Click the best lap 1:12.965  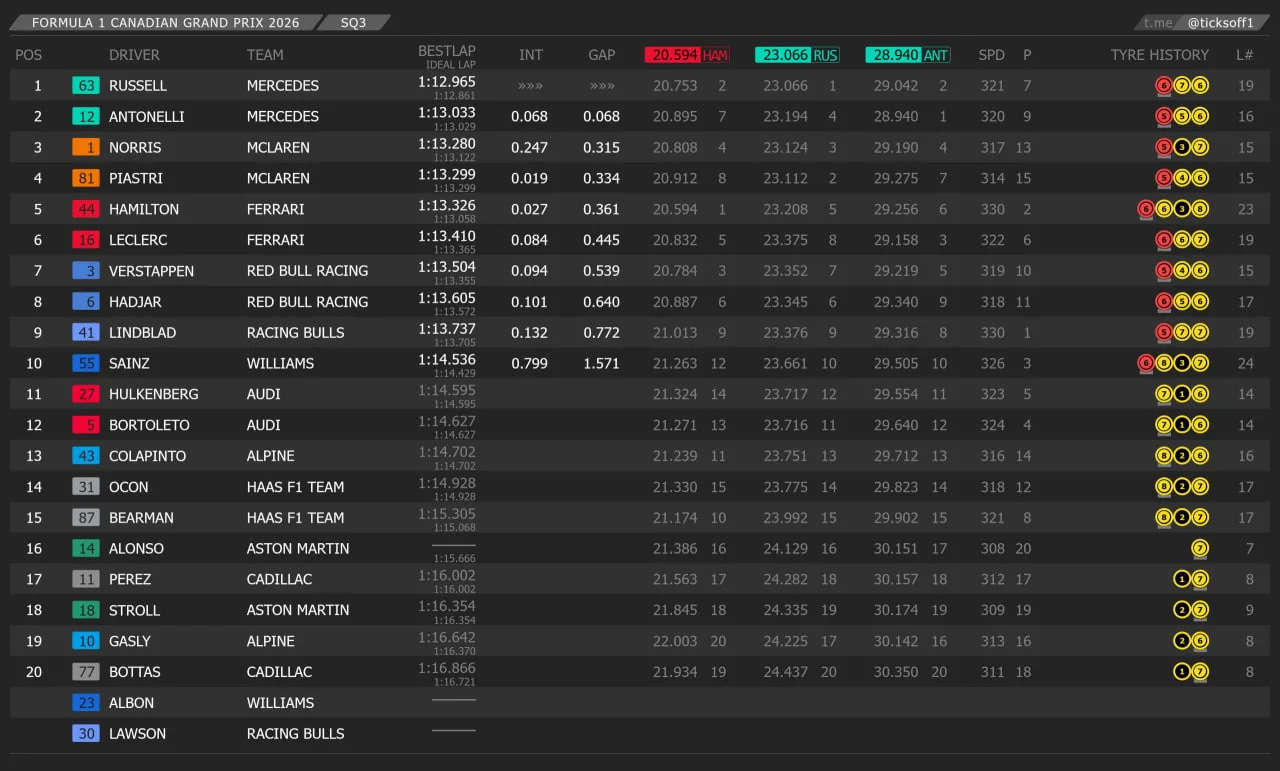[447, 82]
